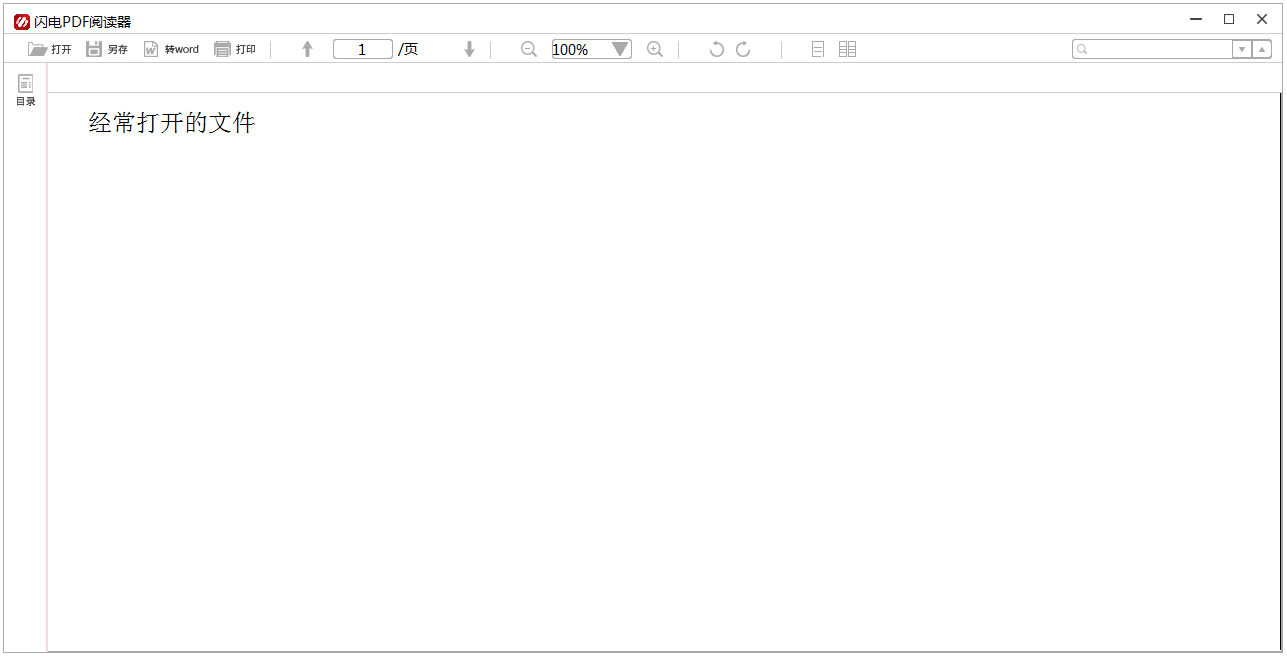The height and width of the screenshot is (657, 1287).
Task: Expand the 100% zoom level dropdown
Action: point(620,49)
